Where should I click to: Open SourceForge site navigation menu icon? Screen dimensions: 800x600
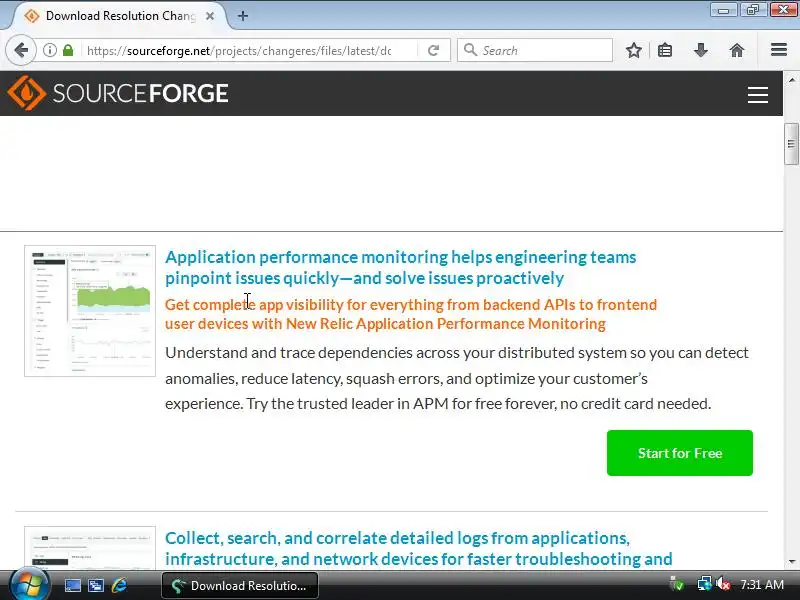coord(758,94)
